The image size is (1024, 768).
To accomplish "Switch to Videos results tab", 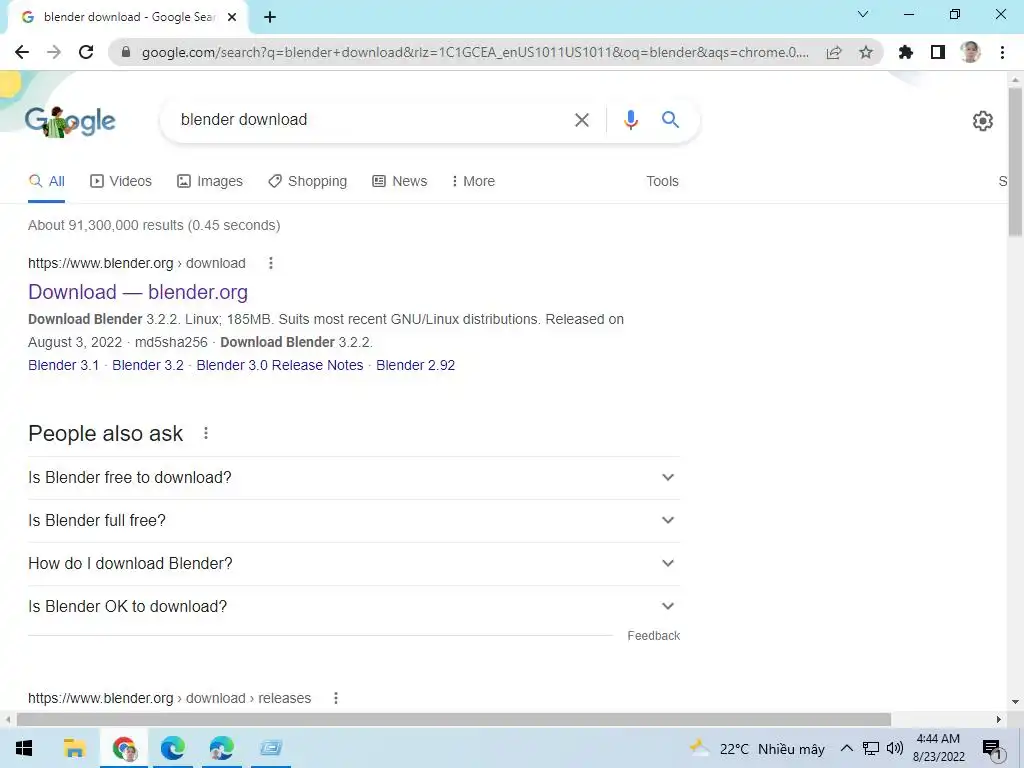I will 121,181.
